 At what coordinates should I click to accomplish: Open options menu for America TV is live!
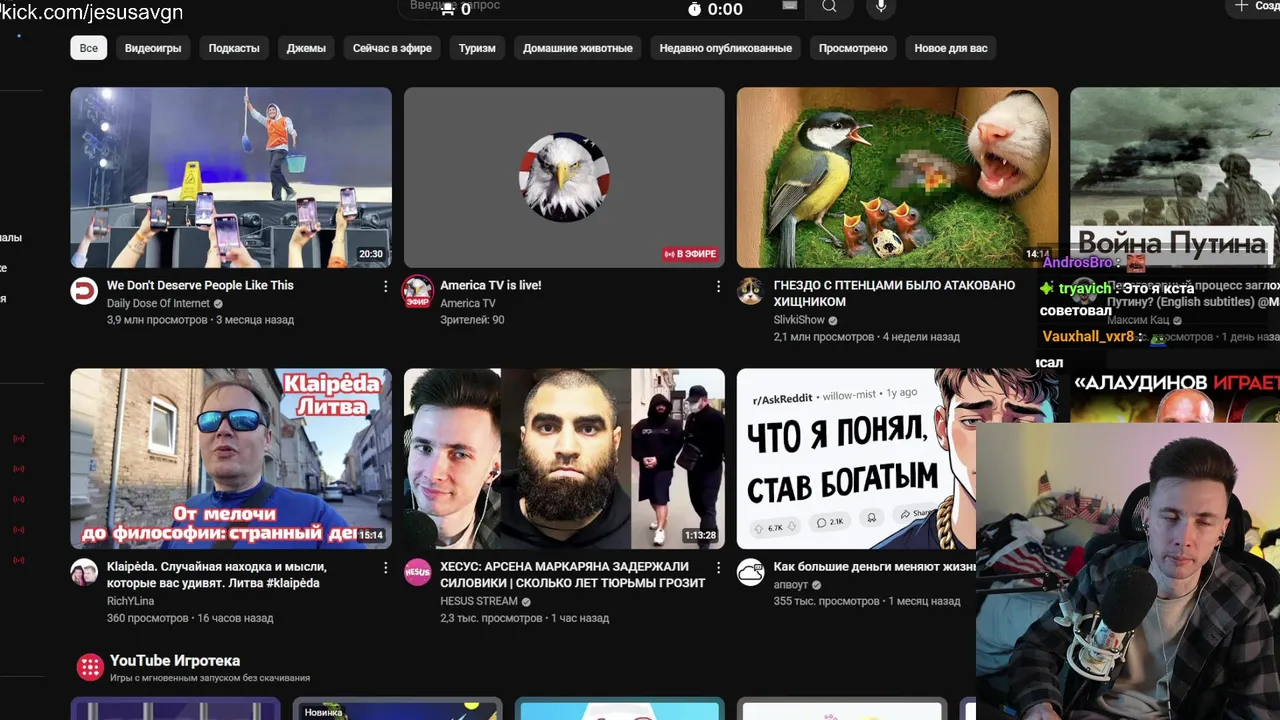click(718, 286)
